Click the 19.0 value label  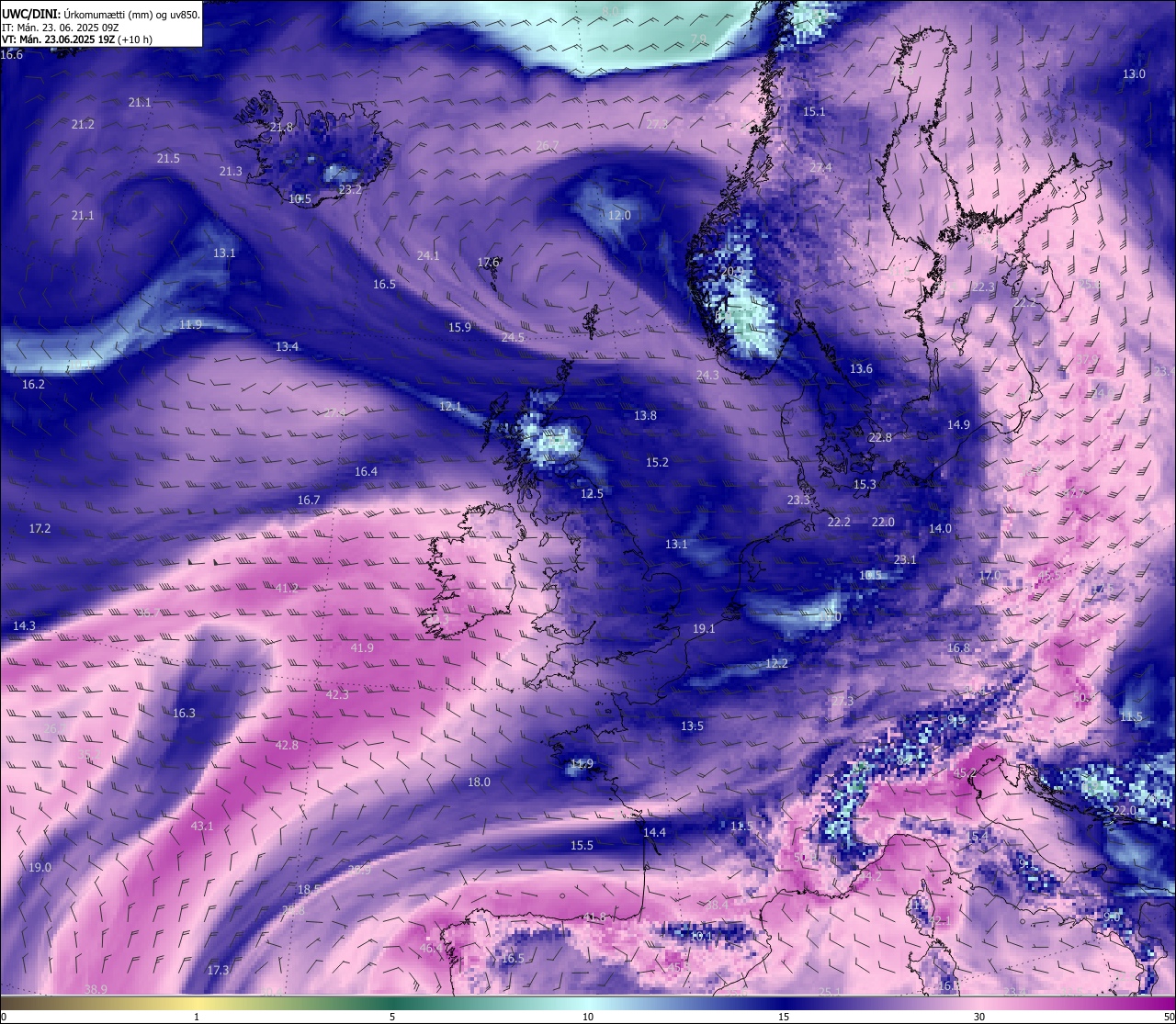point(40,868)
